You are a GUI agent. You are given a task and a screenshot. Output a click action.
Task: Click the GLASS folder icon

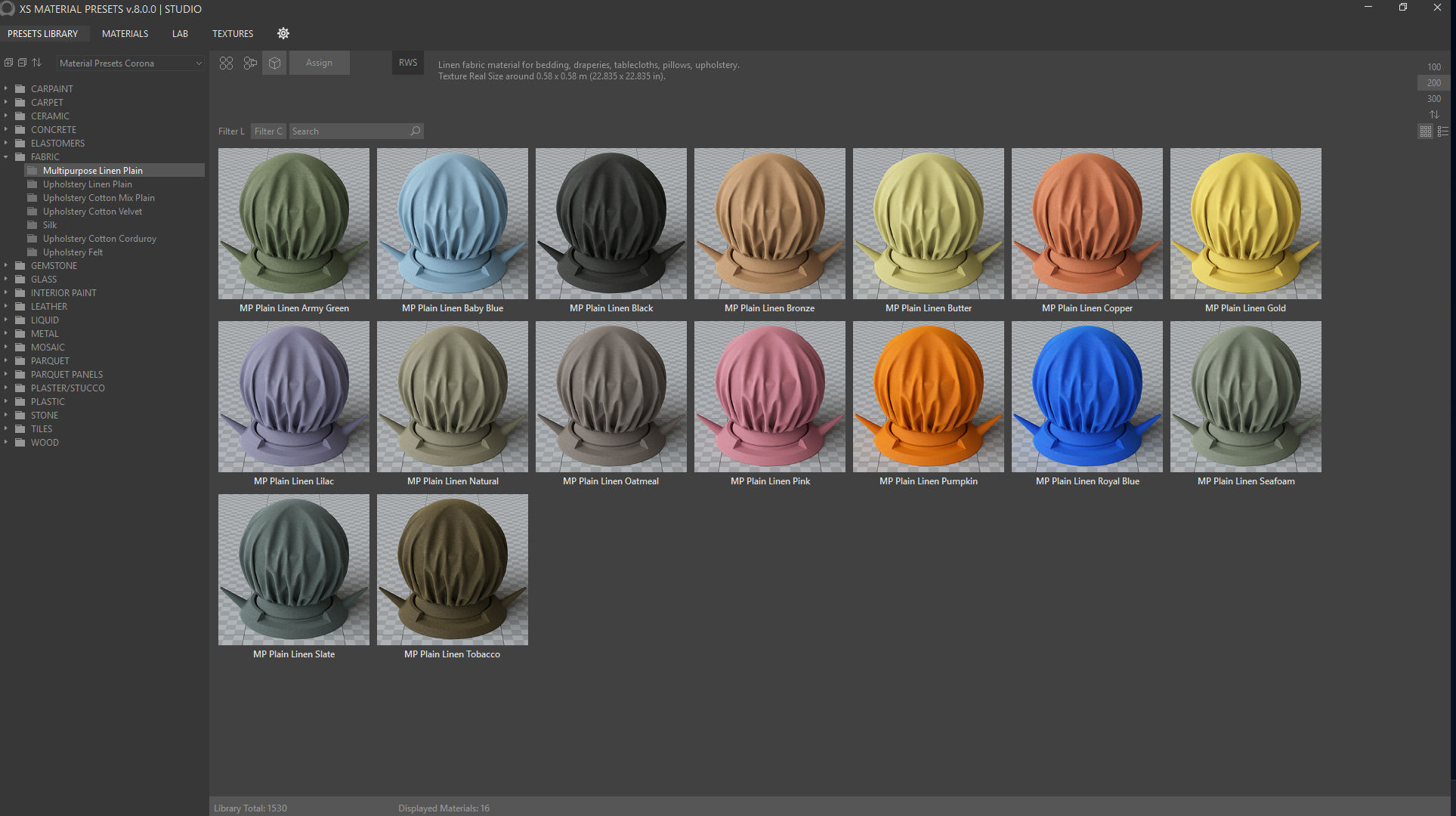click(20, 279)
